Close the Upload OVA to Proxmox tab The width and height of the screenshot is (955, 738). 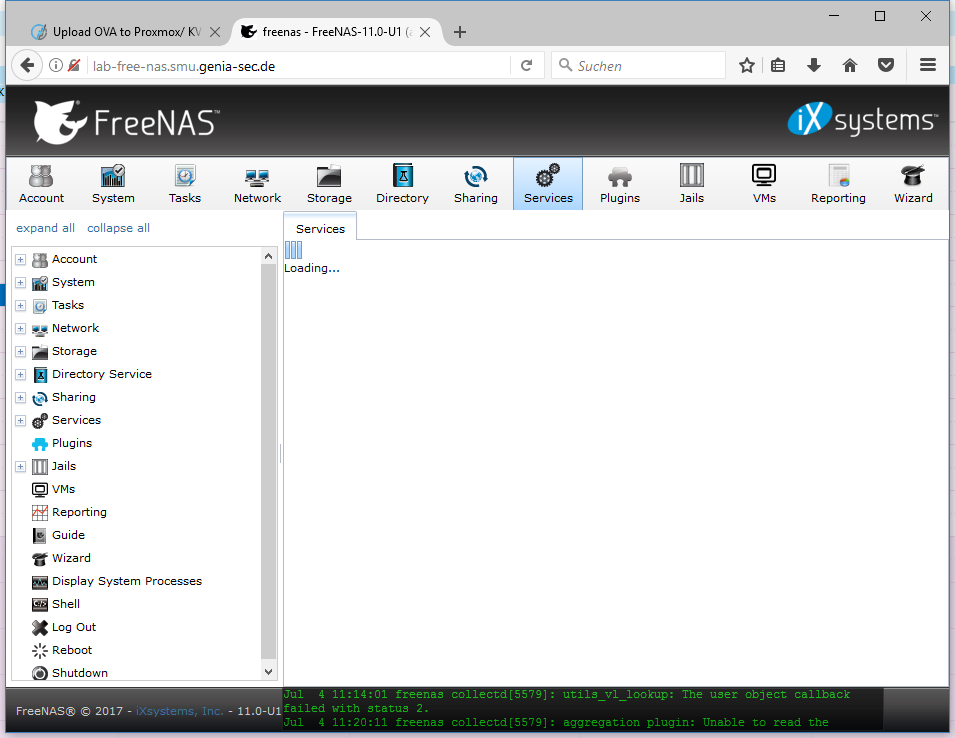[215, 32]
